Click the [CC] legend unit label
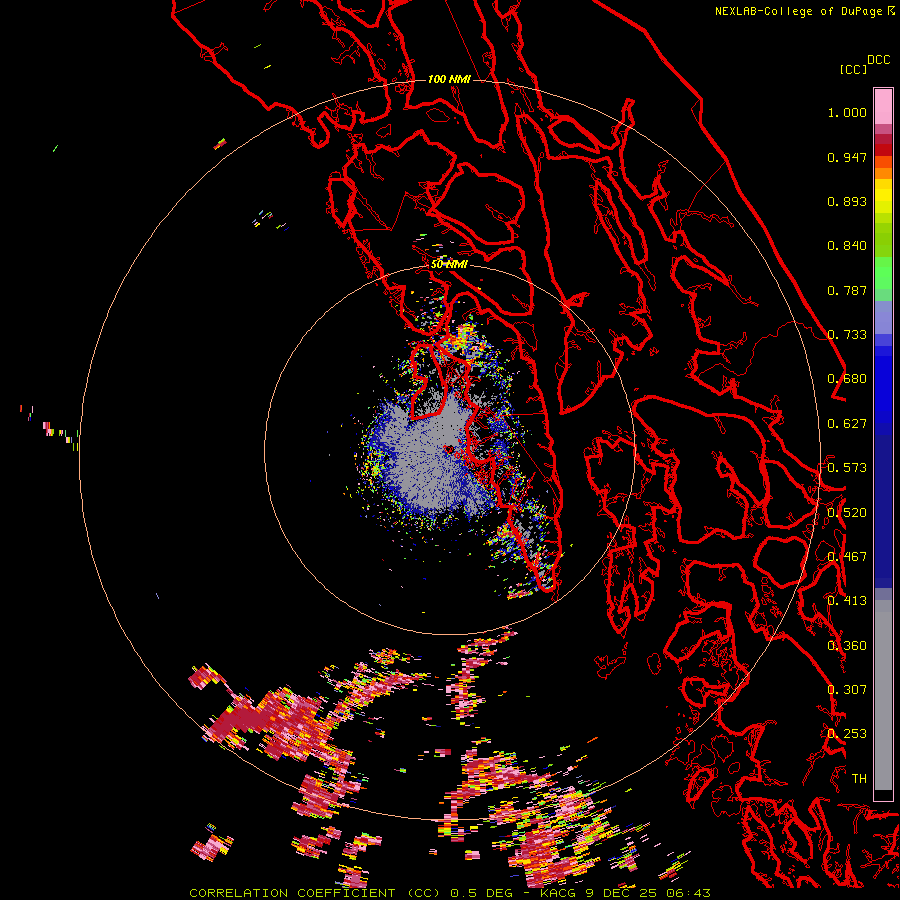900x900 pixels. [854, 69]
